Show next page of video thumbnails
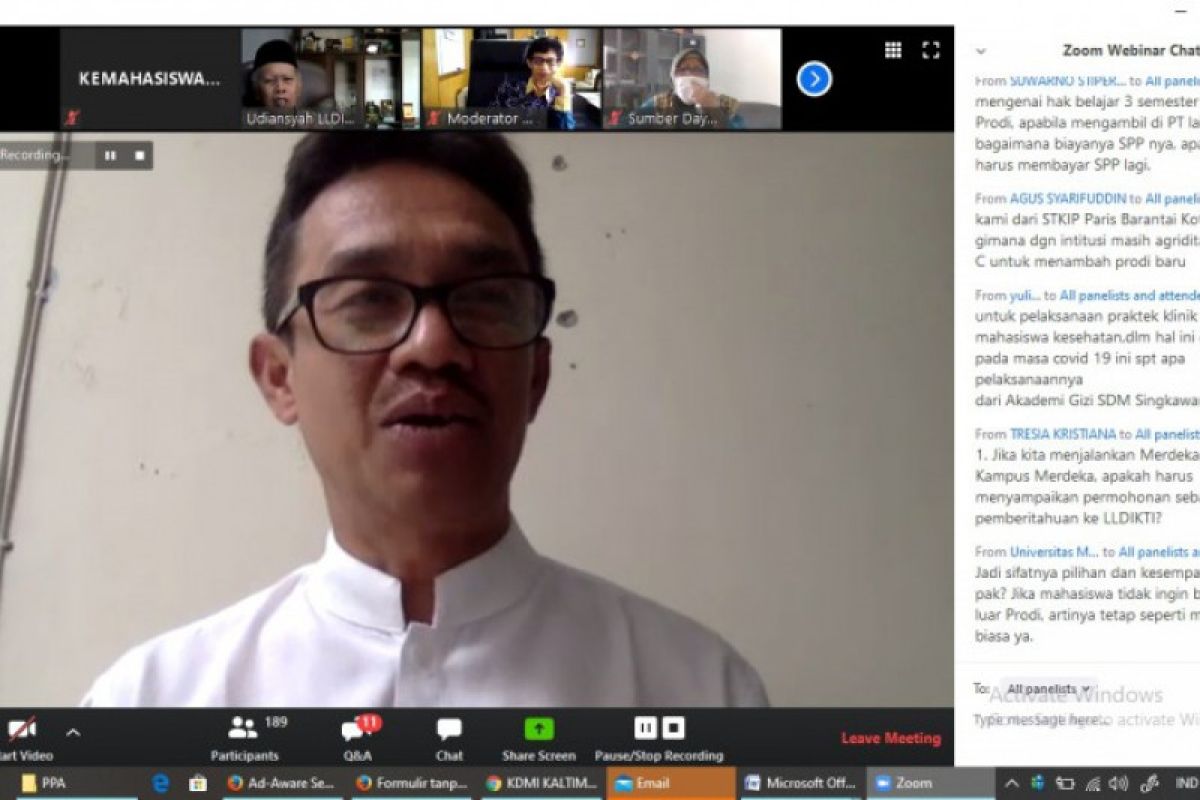The height and width of the screenshot is (800, 1200). tap(814, 78)
